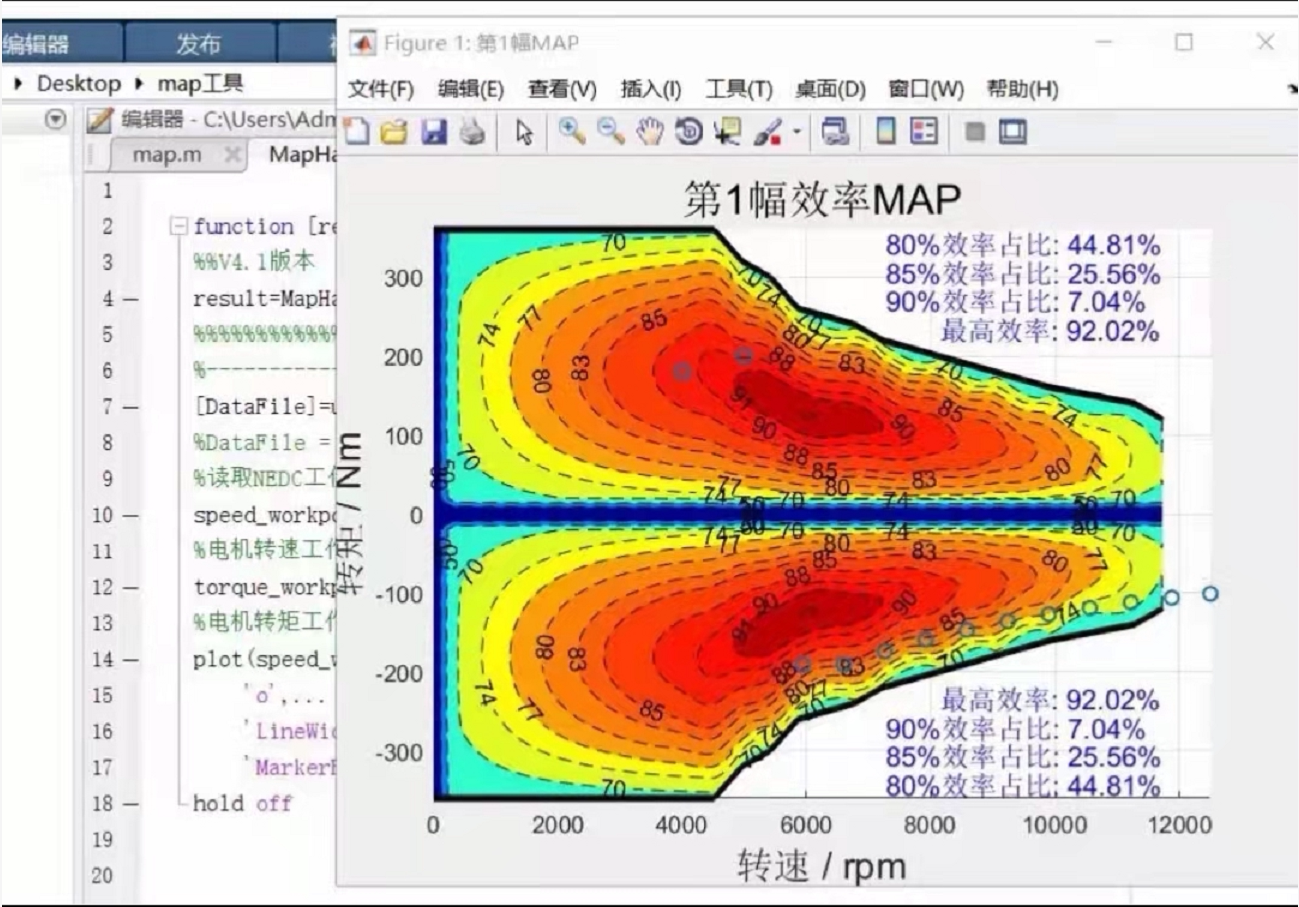
Task: Open the map工具 folder in address bar
Action: [200, 84]
